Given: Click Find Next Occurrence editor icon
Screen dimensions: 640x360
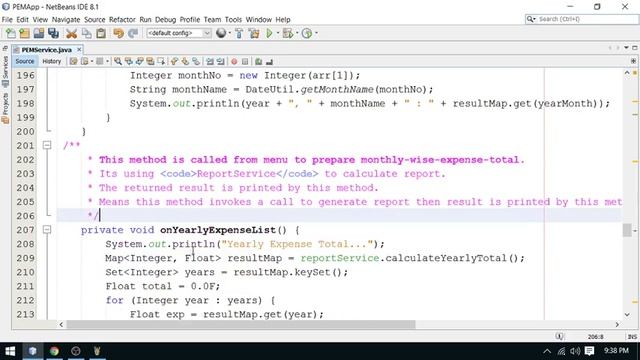Looking at the screenshot, I should (140, 62).
